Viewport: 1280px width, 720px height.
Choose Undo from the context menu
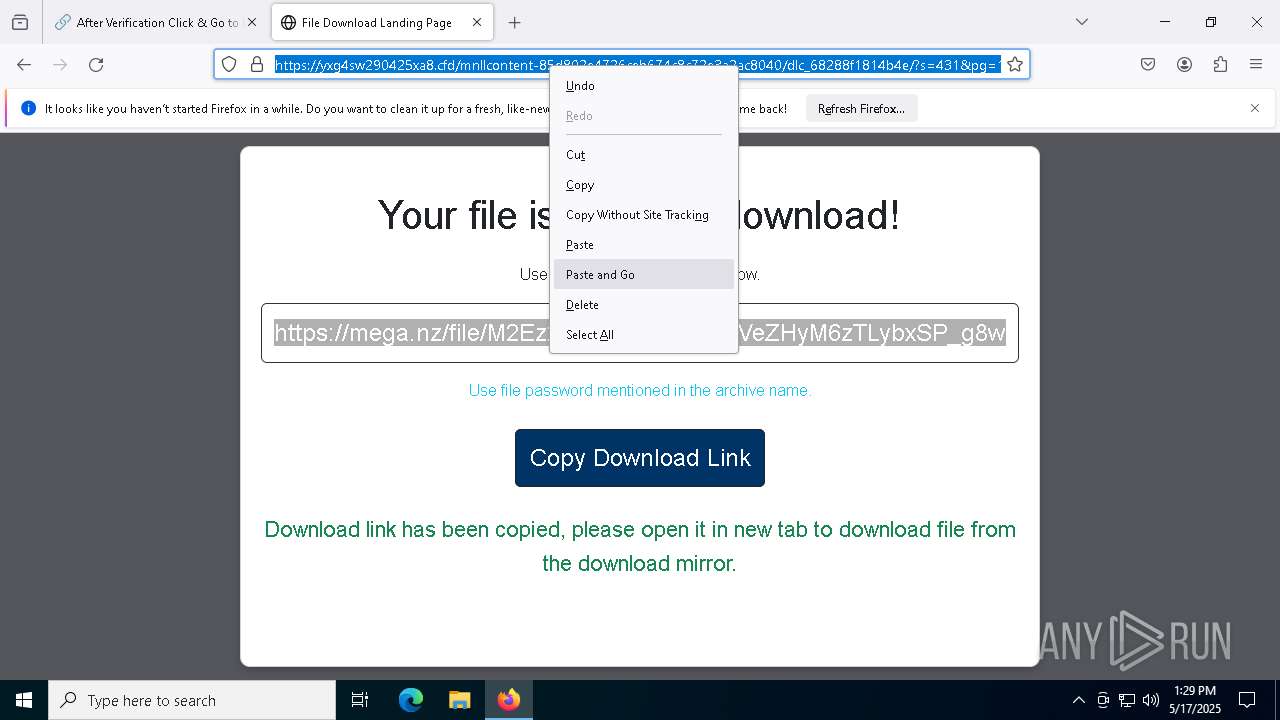[x=644, y=86]
